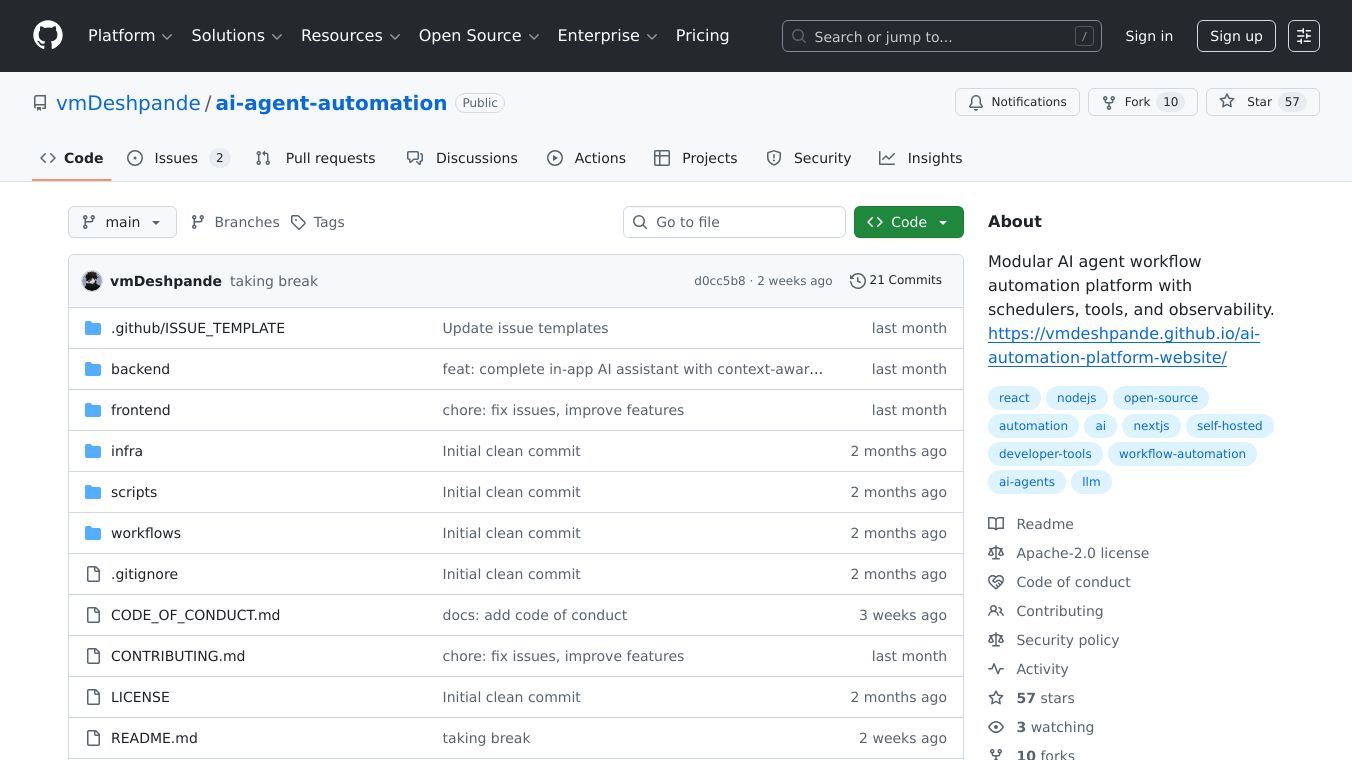Viewport: 1352px width, 760px height.
Task: Click the Notifications bell icon
Action: click(975, 101)
